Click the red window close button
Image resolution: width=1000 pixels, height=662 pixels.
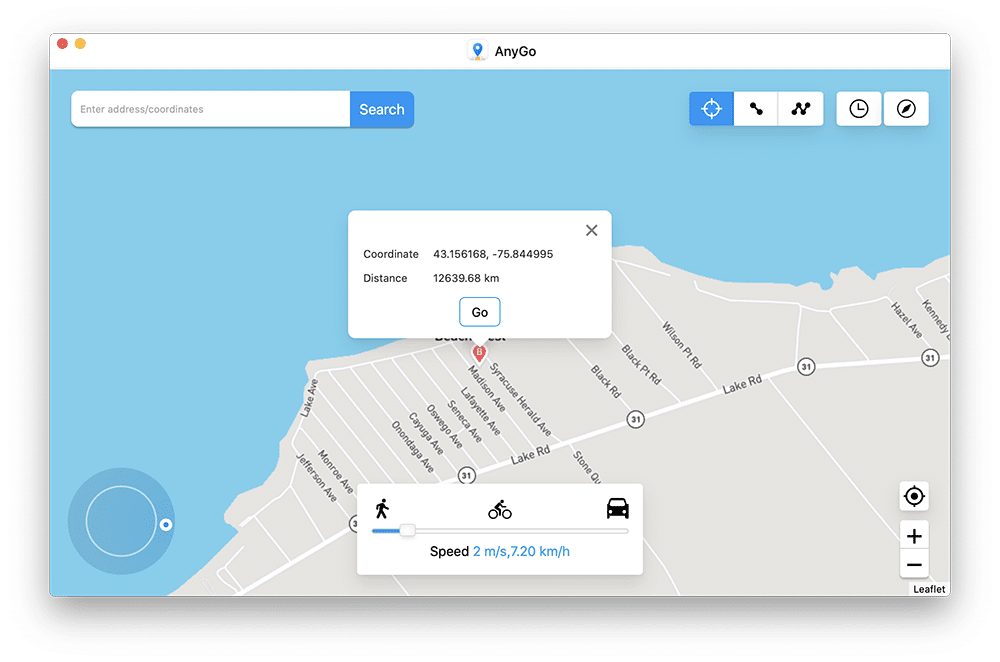pyautogui.click(x=62, y=43)
